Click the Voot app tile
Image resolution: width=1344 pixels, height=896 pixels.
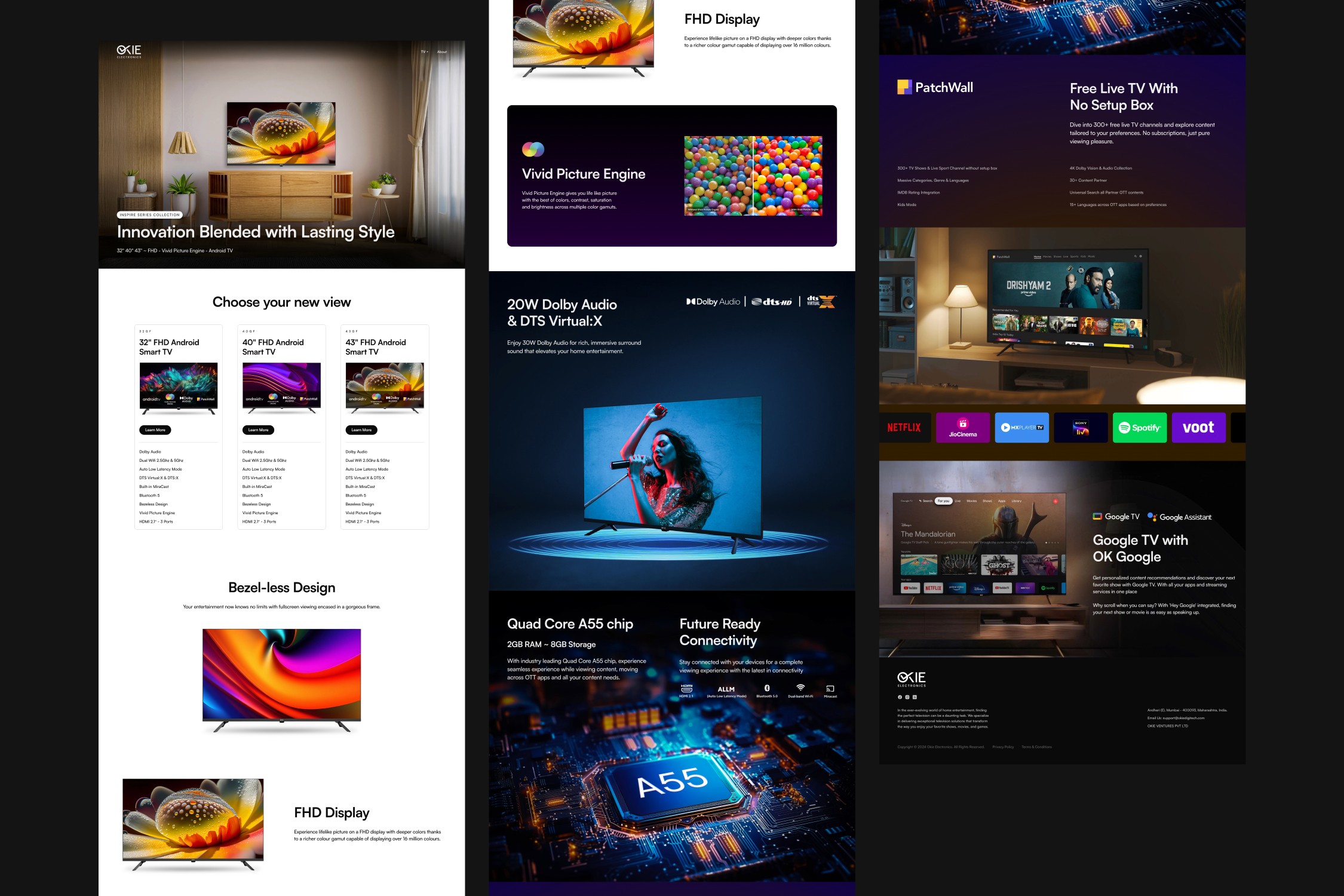[1198, 428]
